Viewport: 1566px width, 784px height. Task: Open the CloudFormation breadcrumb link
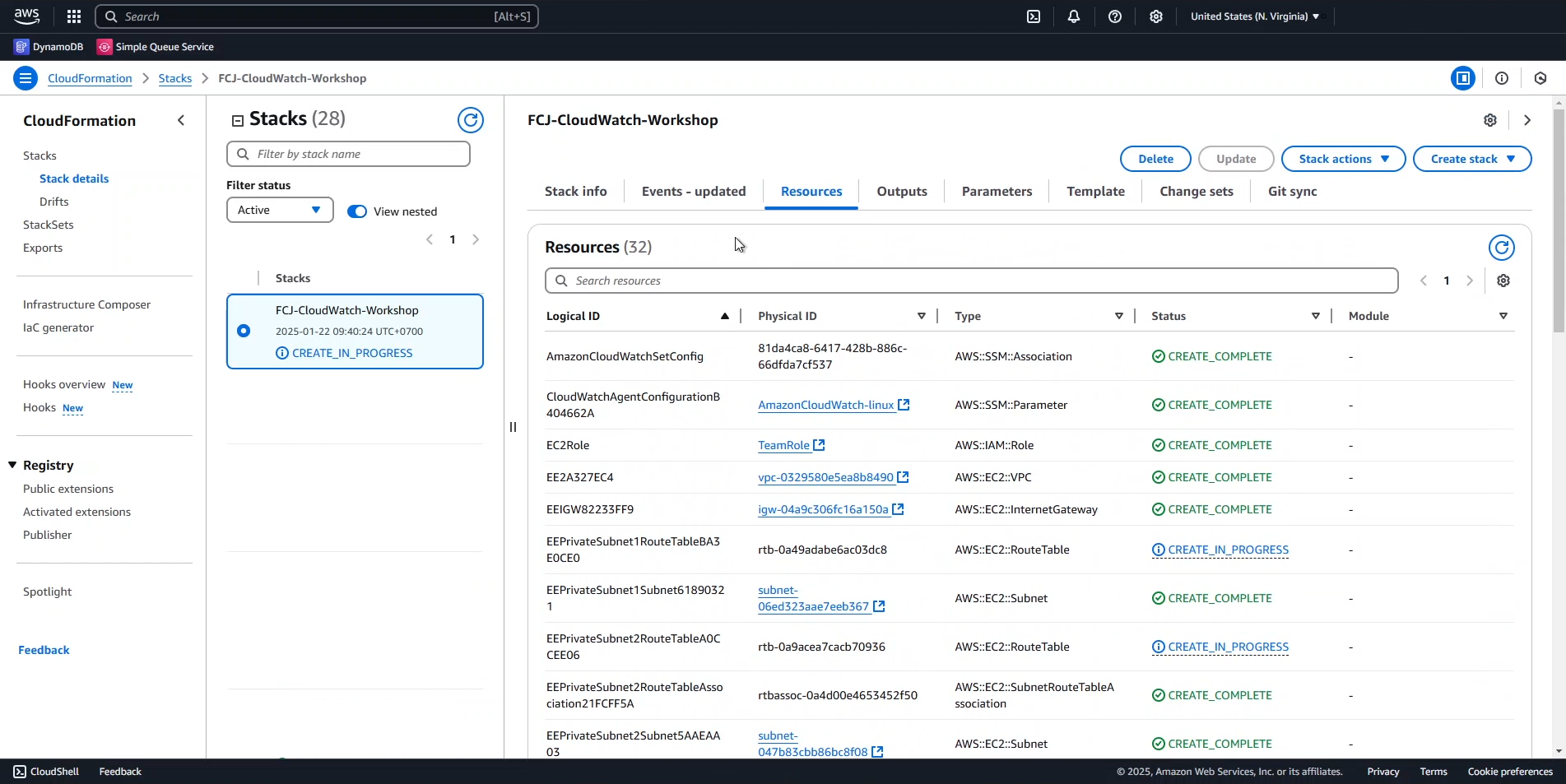[x=90, y=78]
